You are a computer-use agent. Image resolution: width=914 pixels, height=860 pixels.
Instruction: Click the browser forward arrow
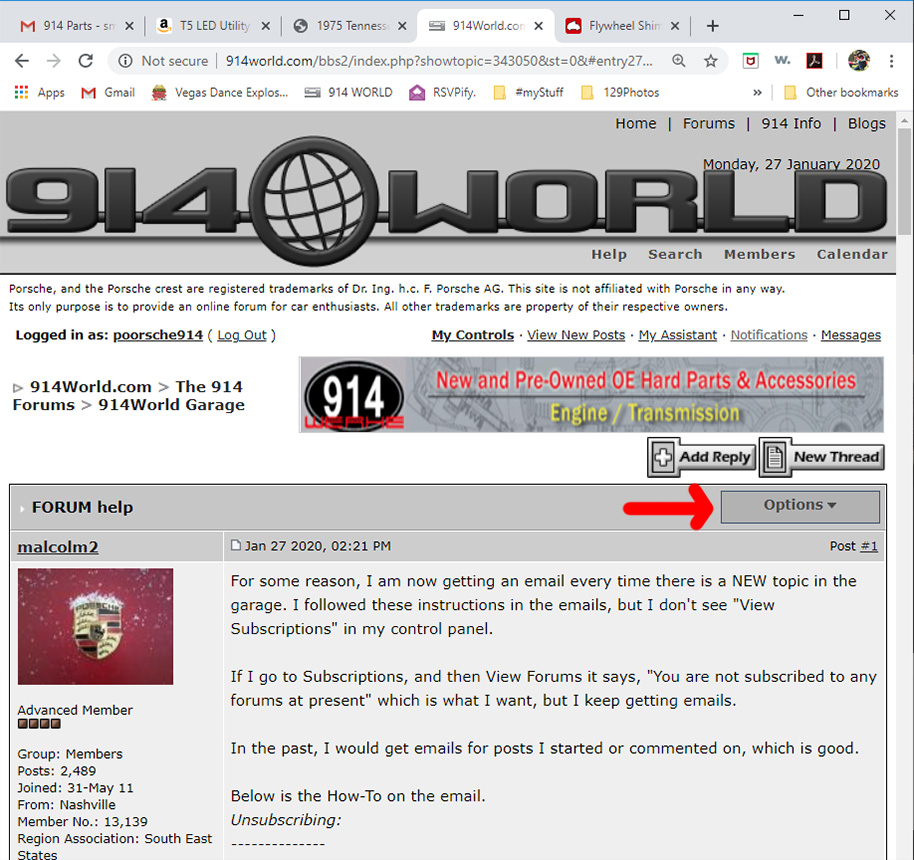coord(54,61)
